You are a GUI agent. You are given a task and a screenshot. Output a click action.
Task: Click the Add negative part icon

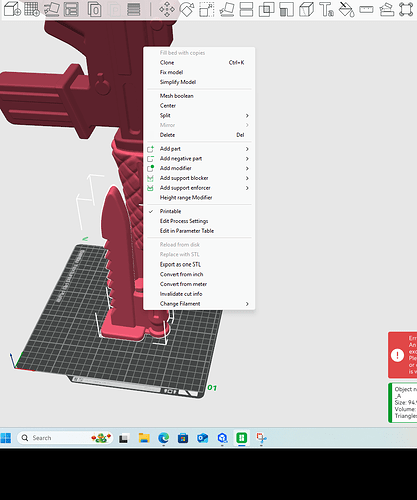151,159
